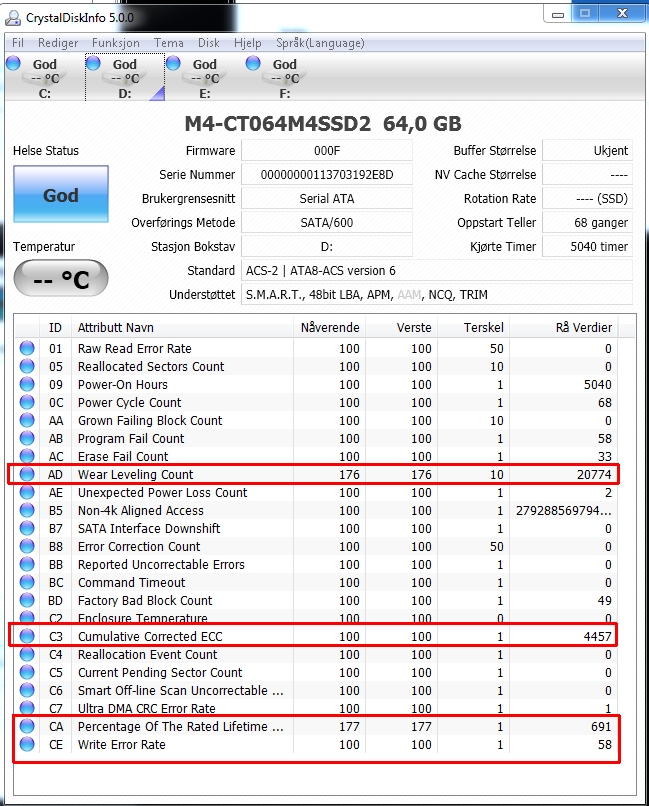This screenshot has height=806, width=649.
Task: Click the Serial ATA interface field
Action: pos(327,198)
